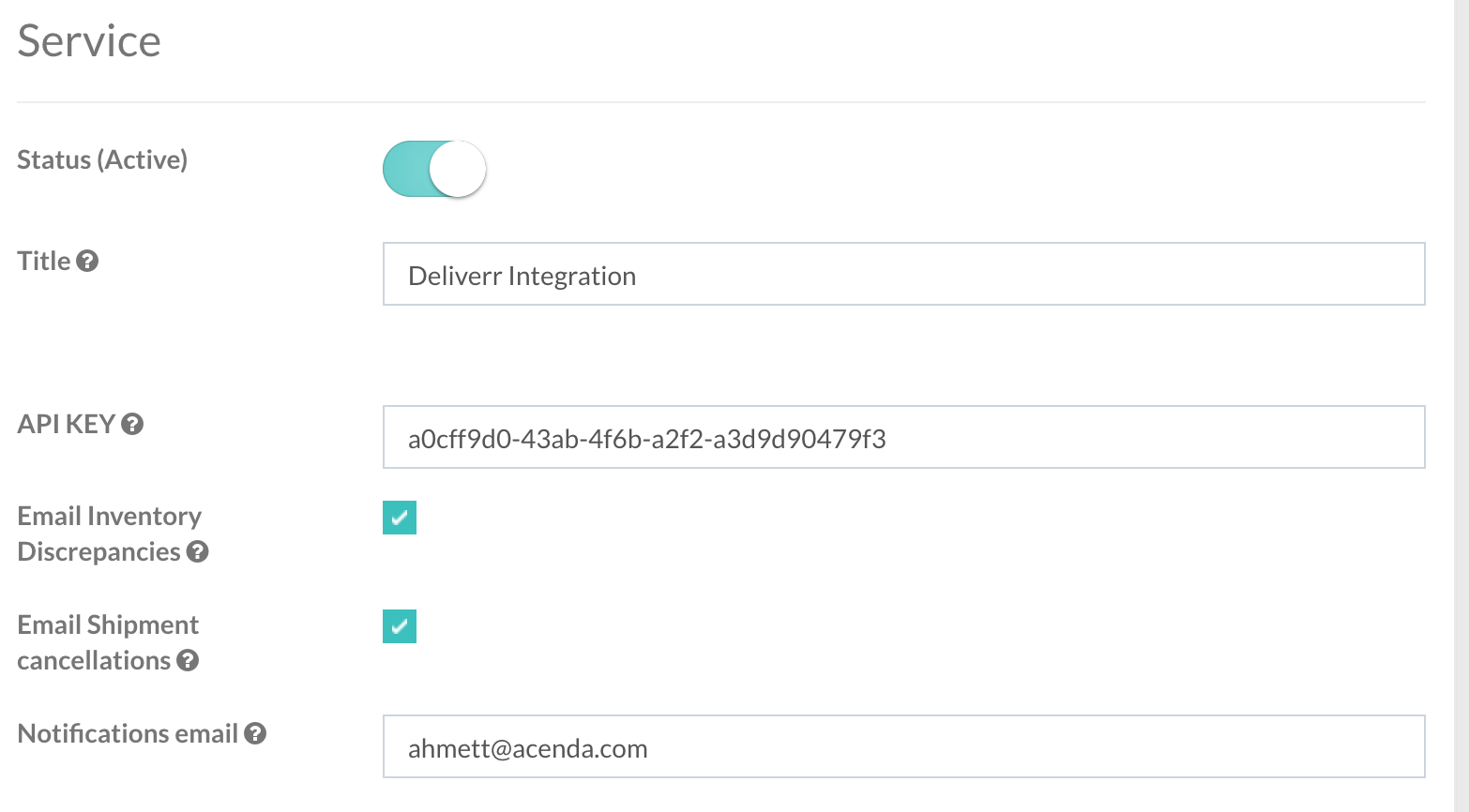Open the Title help icon
The width and height of the screenshot is (1469, 812).
tap(87, 261)
